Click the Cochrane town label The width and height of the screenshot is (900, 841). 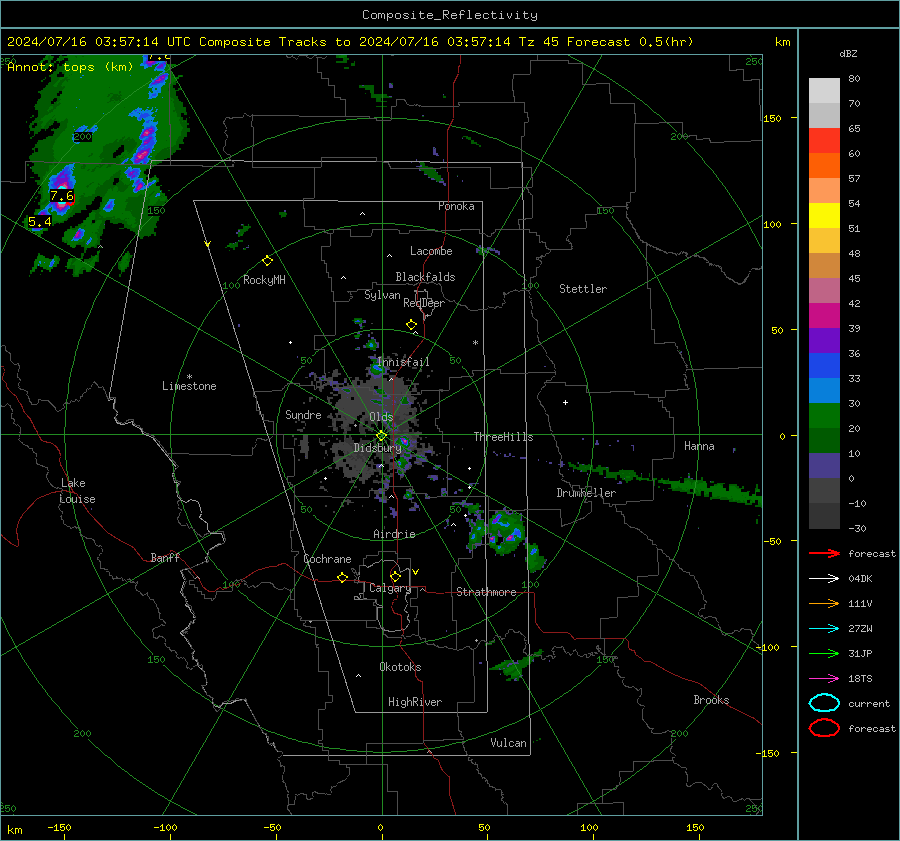[327, 559]
